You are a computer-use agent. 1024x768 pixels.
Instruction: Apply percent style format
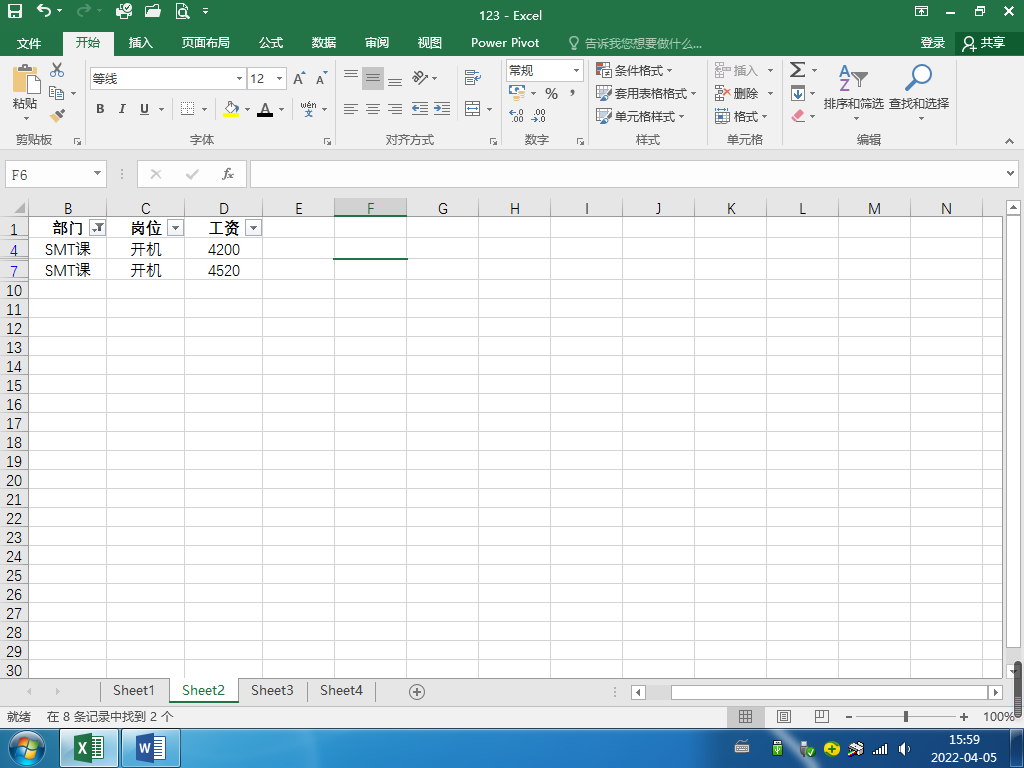click(552, 93)
